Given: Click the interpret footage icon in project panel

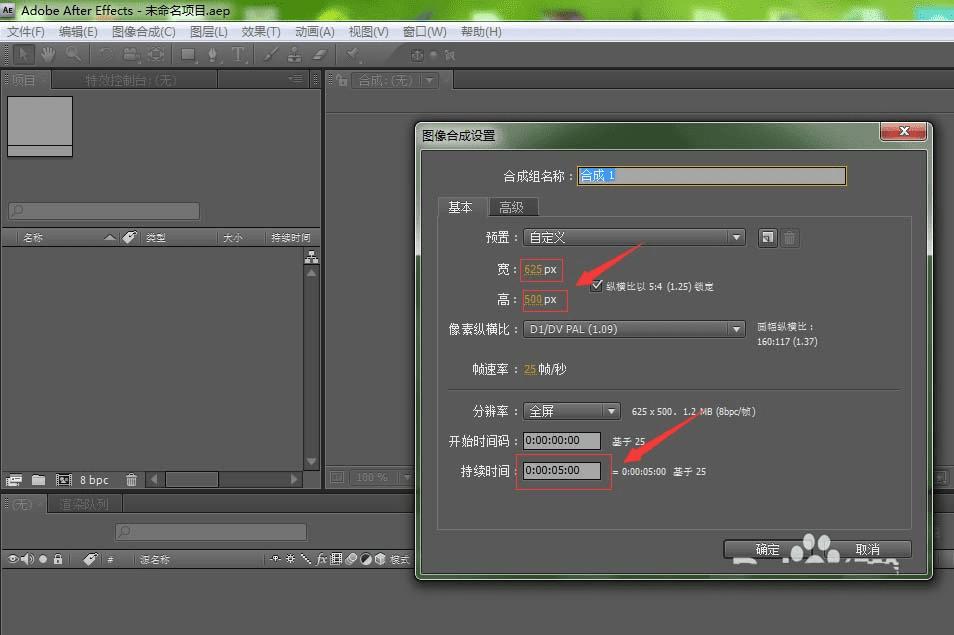Looking at the screenshot, I should click(14, 480).
